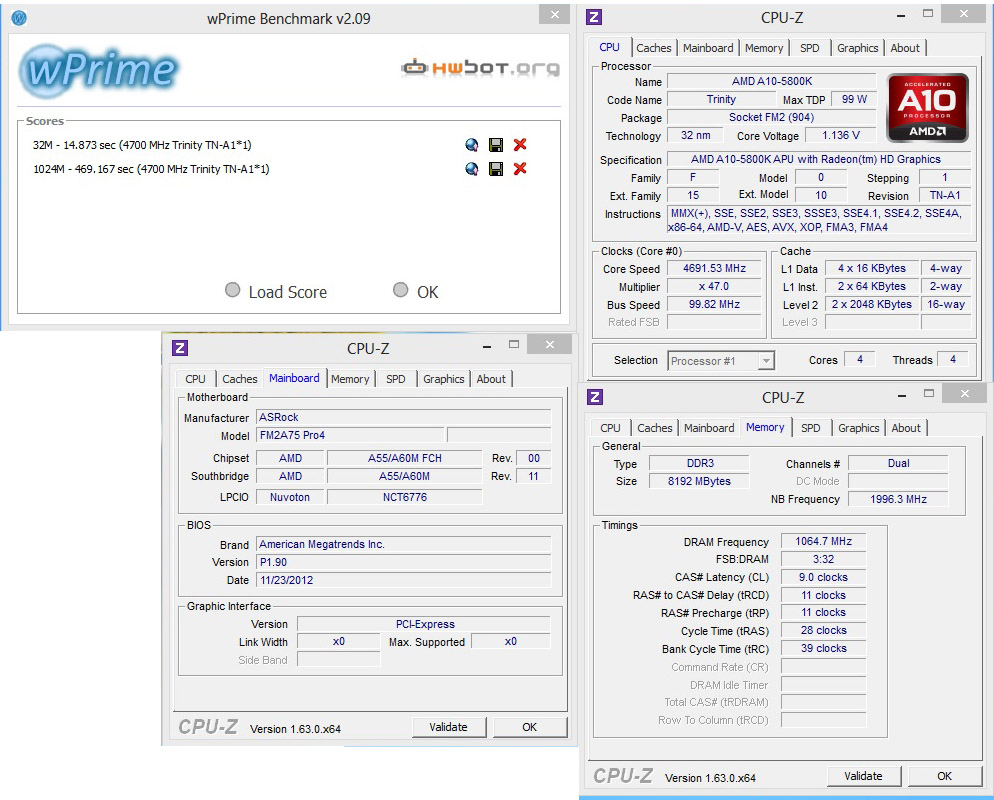
Task: Open SPD tab in the Memory window
Action: 811,429
